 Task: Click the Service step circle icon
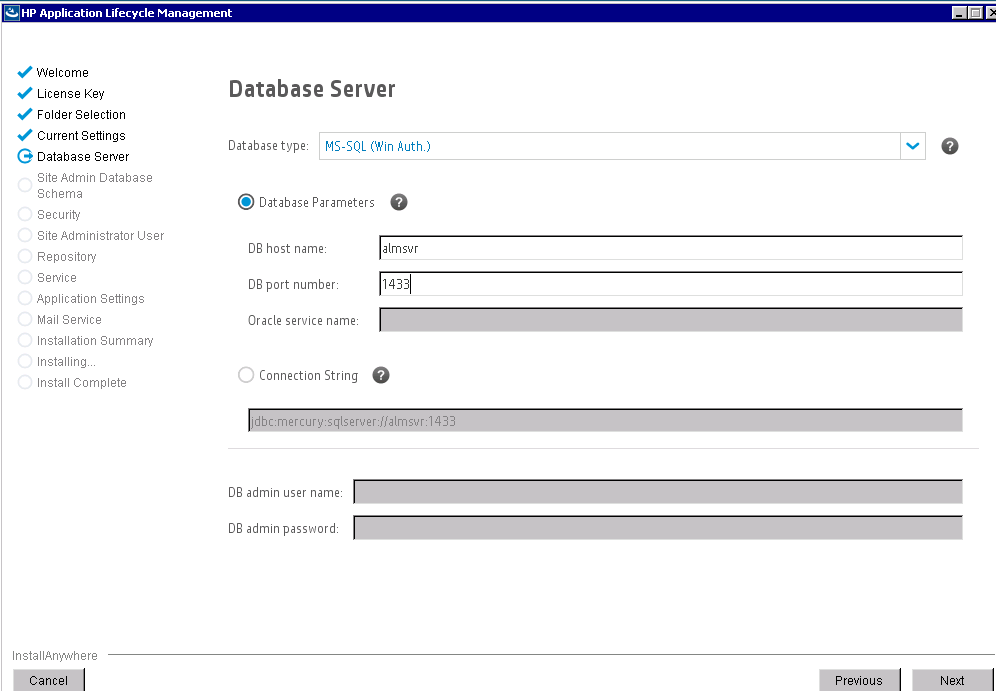click(x=25, y=277)
